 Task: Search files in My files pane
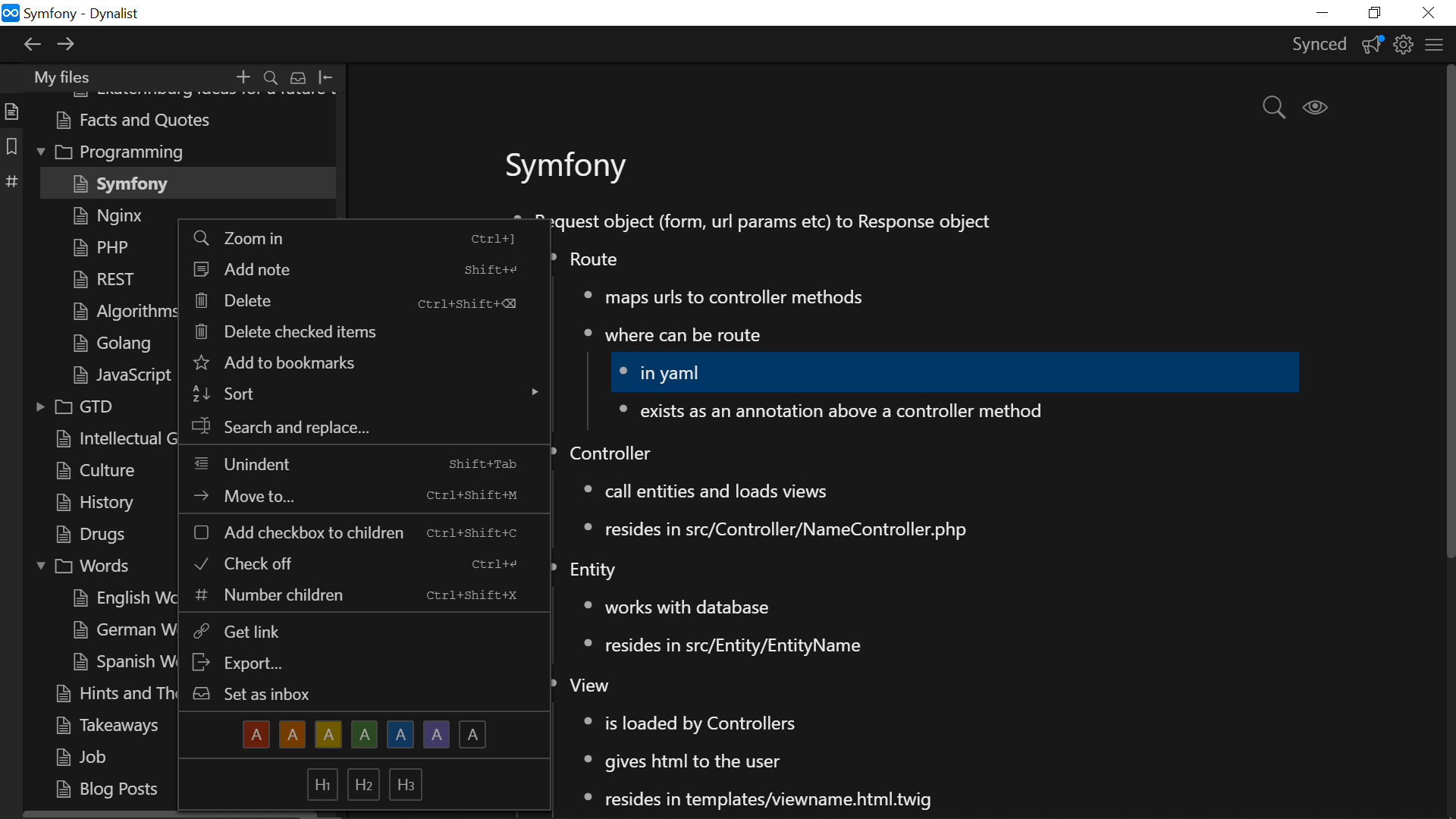coord(271,77)
